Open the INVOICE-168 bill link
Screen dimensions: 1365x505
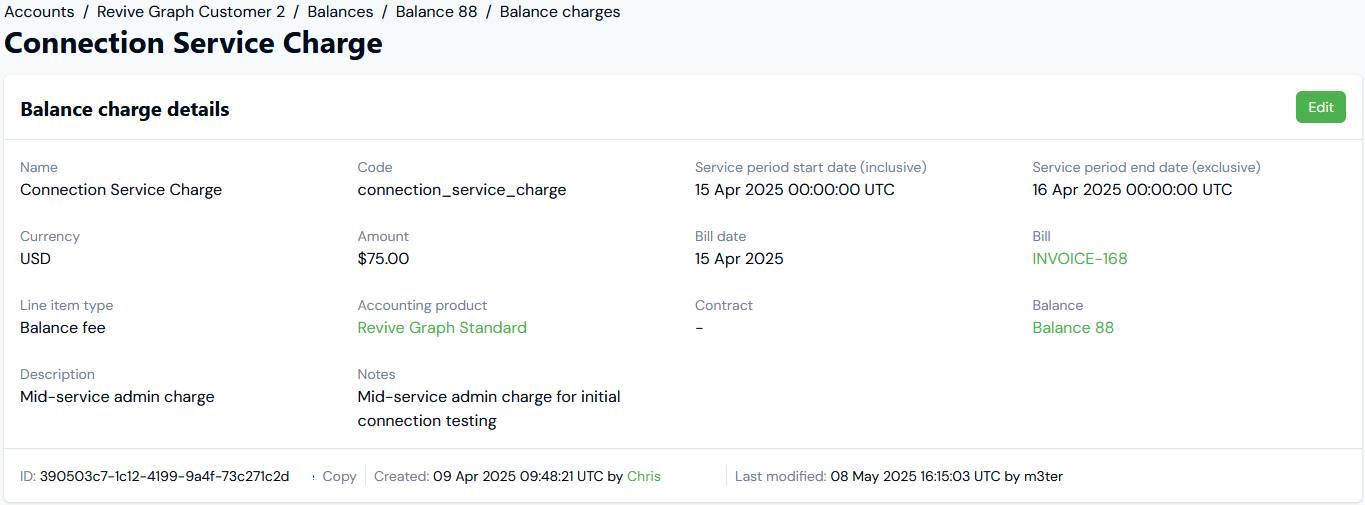pos(1079,258)
